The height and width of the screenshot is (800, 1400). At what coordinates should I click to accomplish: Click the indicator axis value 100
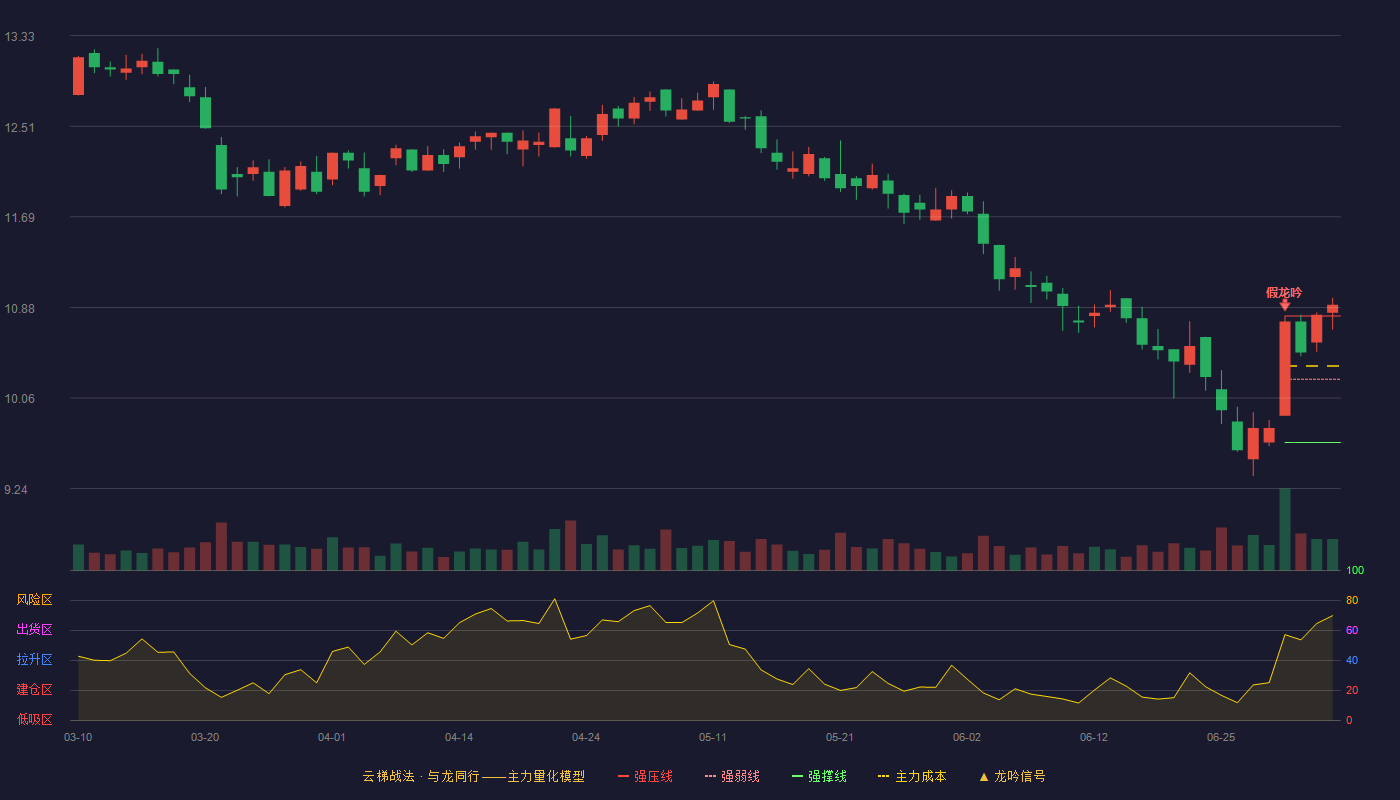[1355, 571]
